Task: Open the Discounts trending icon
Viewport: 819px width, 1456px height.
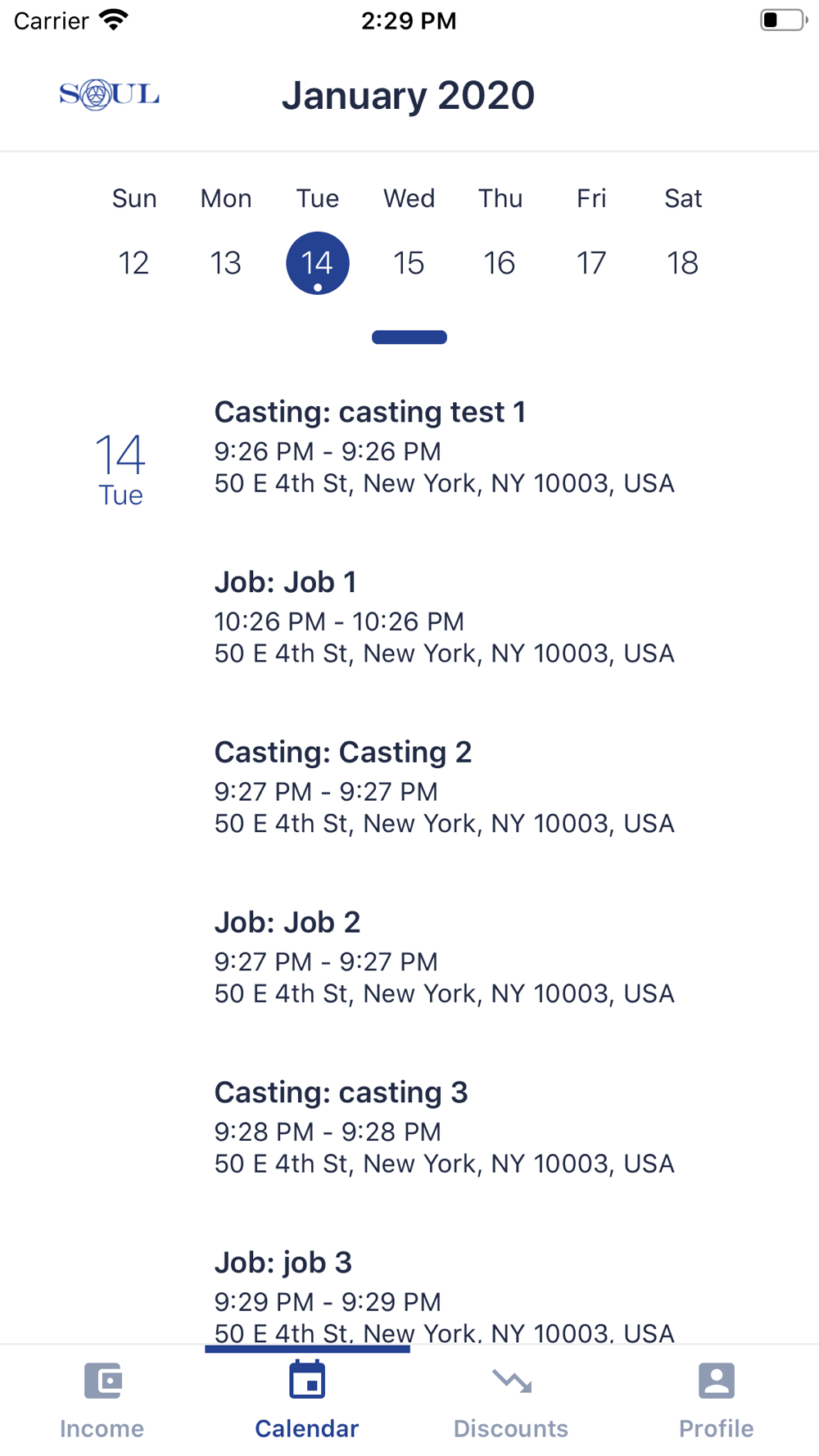Action: (512, 1381)
